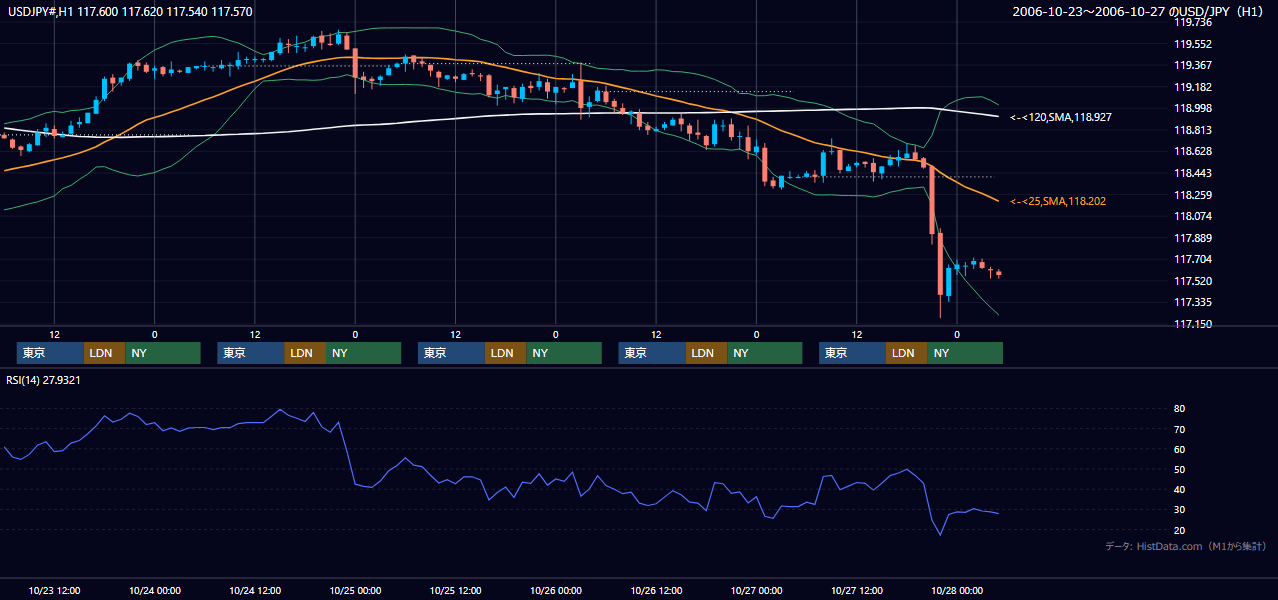
Task: Click price axis value 118.443
Action: (x=1192, y=173)
